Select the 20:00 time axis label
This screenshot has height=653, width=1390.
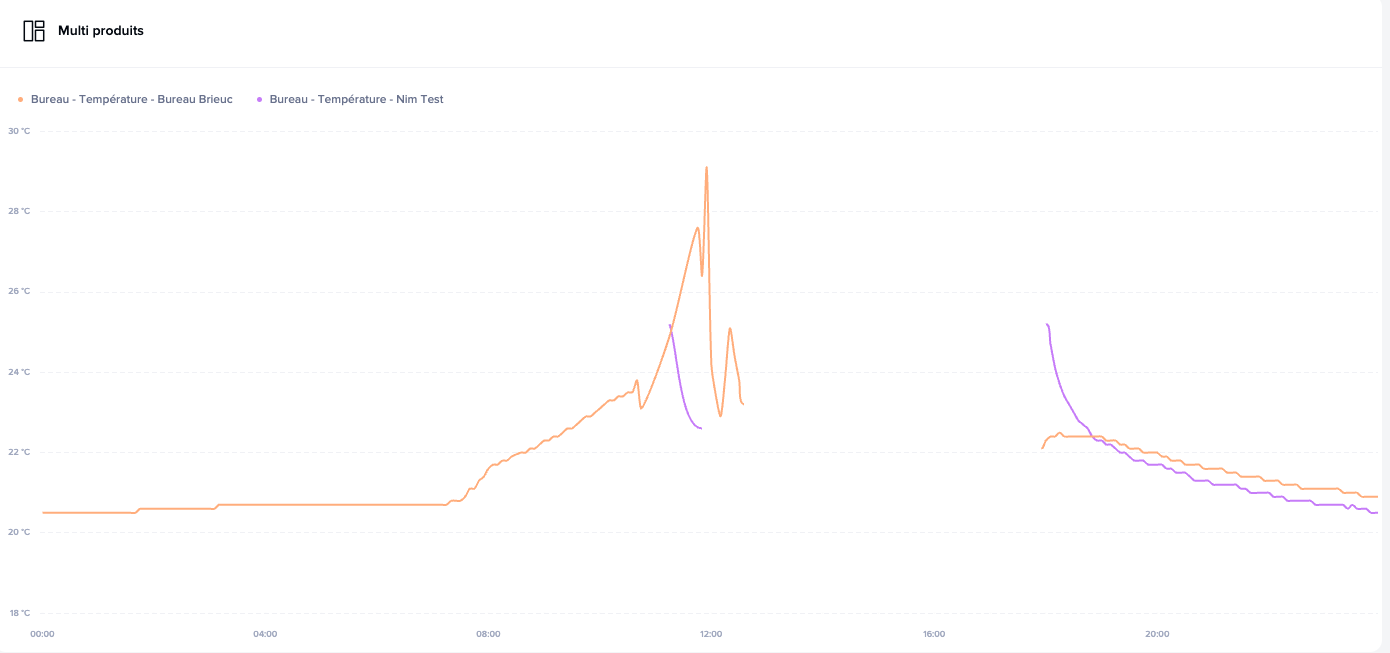point(1157,634)
